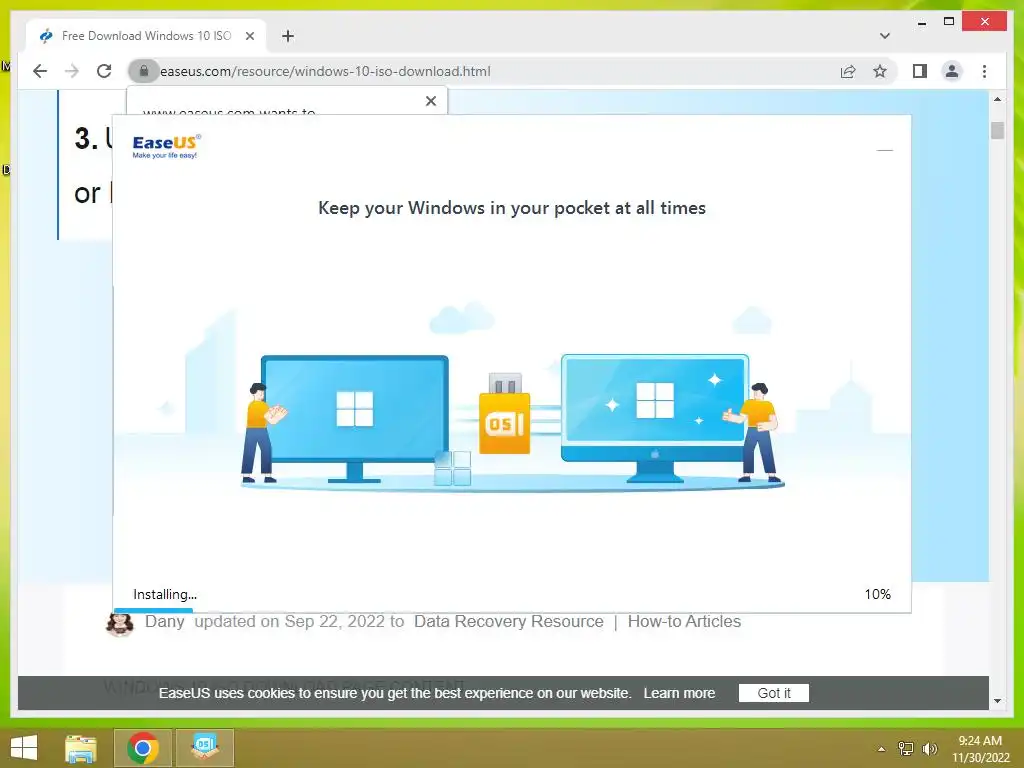Click the EaseUS logo in installer
The width and height of the screenshot is (1024, 768).
(167, 146)
